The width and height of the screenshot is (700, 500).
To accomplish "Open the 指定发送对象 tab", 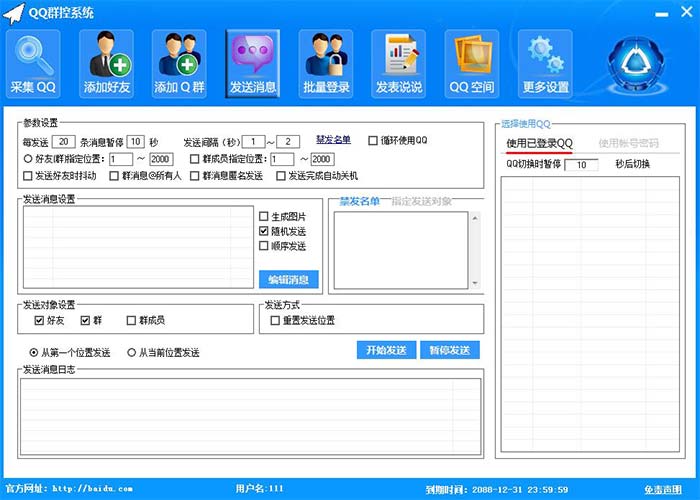I will (x=421, y=201).
